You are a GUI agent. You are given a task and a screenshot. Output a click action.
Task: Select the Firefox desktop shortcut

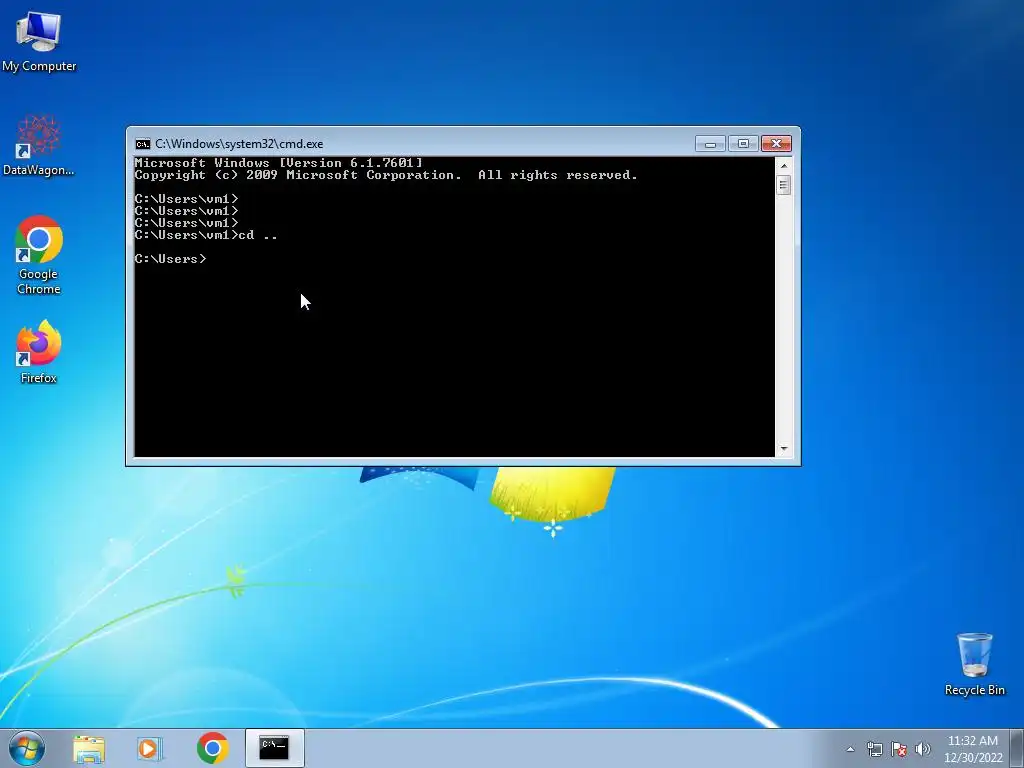click(x=39, y=352)
